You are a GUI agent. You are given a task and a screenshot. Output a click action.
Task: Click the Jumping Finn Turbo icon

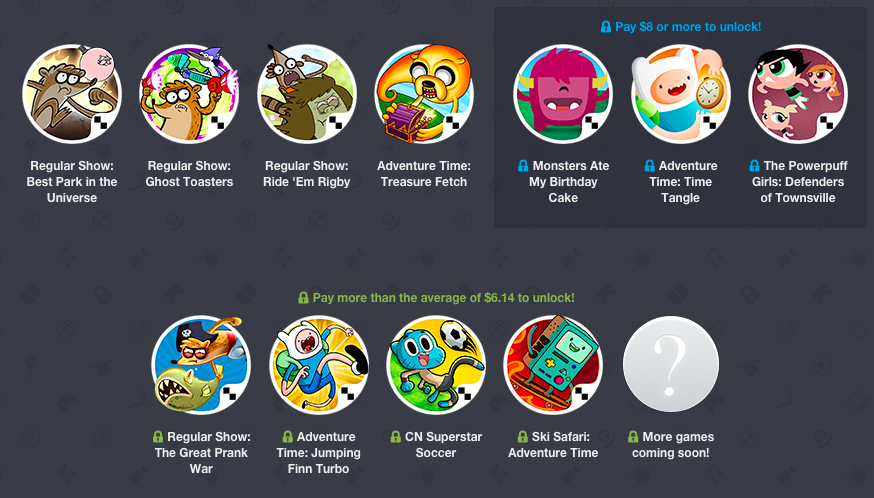pos(318,365)
